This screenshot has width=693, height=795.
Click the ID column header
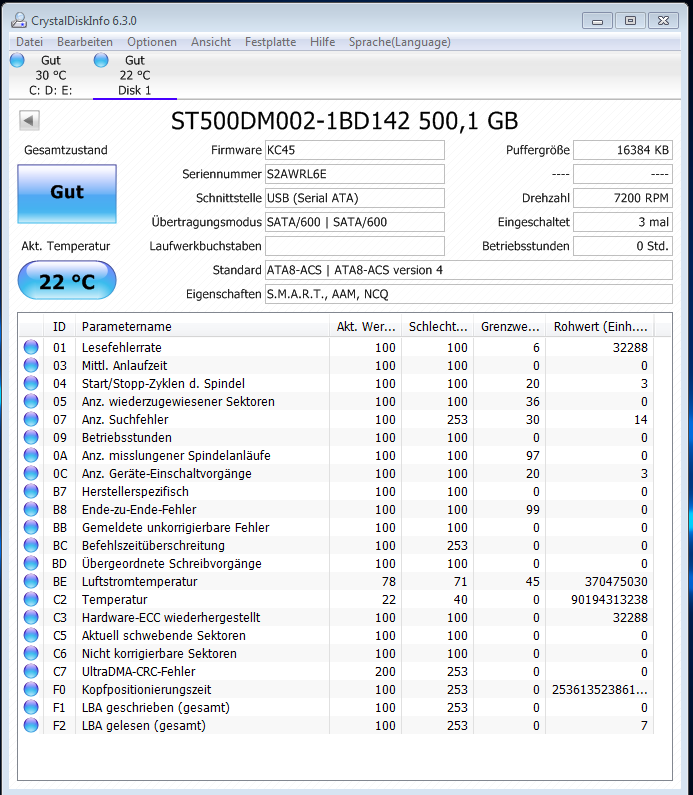[x=59, y=327]
